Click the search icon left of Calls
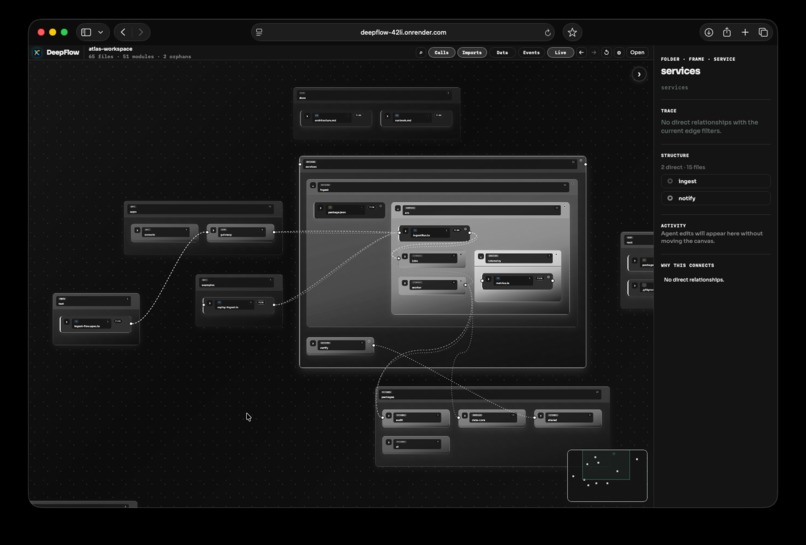The height and width of the screenshot is (545, 806). (420, 52)
